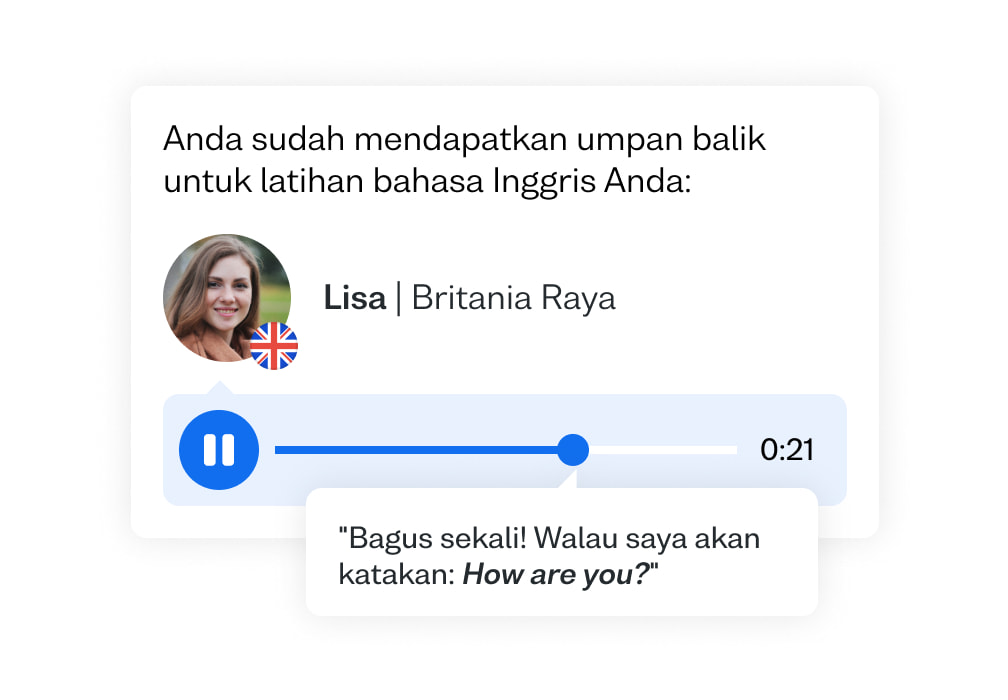Click the blue slider handle on audio bar
The height and width of the screenshot is (700, 1008).
point(573,449)
